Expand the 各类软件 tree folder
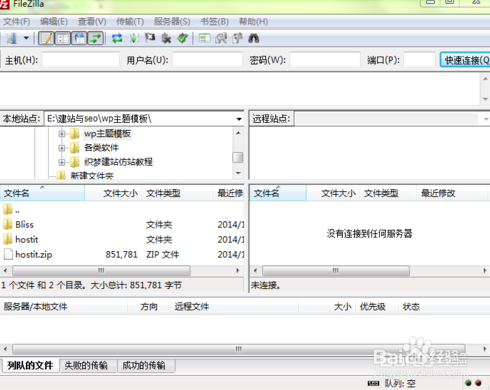The width and height of the screenshot is (490, 390). click(x=62, y=148)
